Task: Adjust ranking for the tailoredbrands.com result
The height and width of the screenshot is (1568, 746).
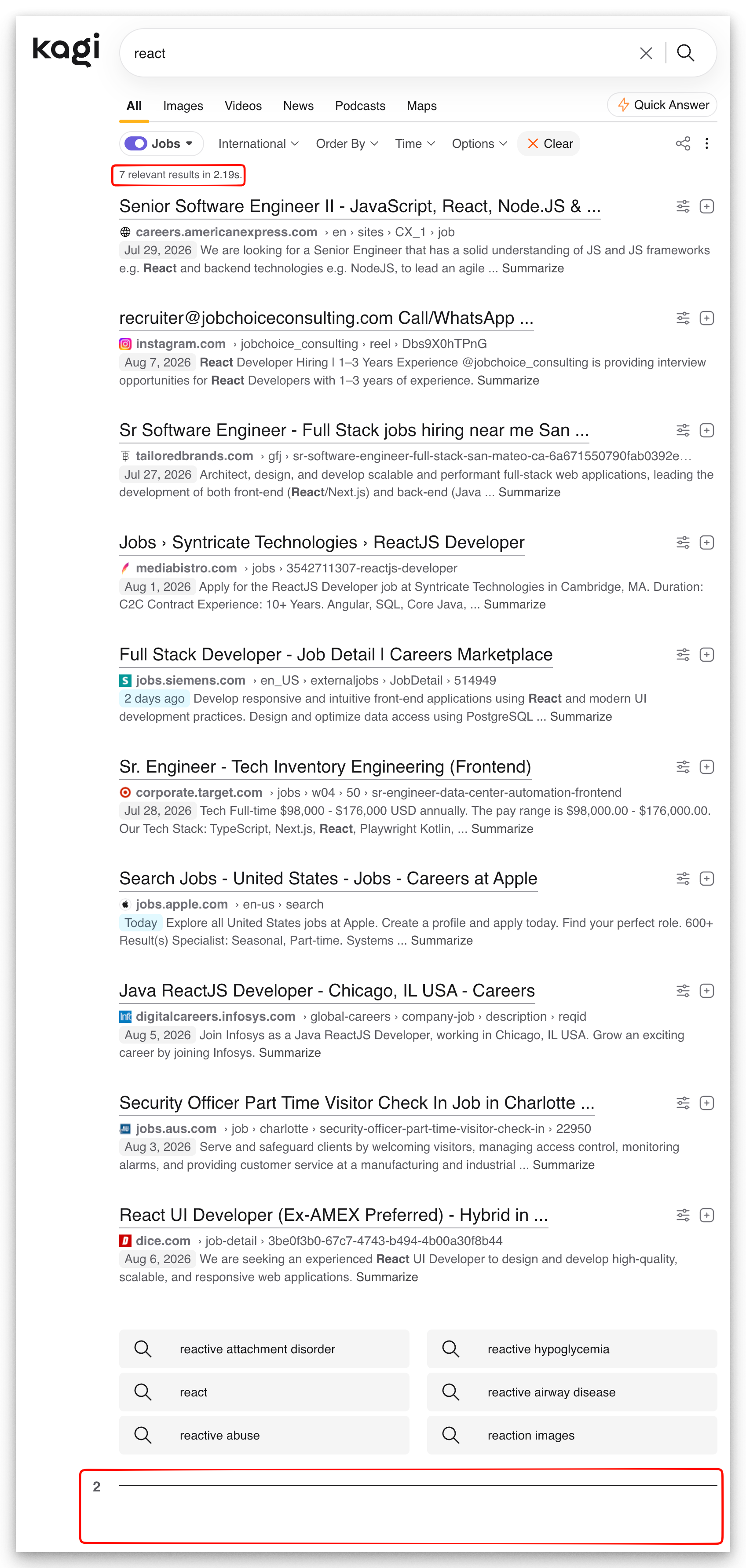Action: pyautogui.click(x=683, y=430)
